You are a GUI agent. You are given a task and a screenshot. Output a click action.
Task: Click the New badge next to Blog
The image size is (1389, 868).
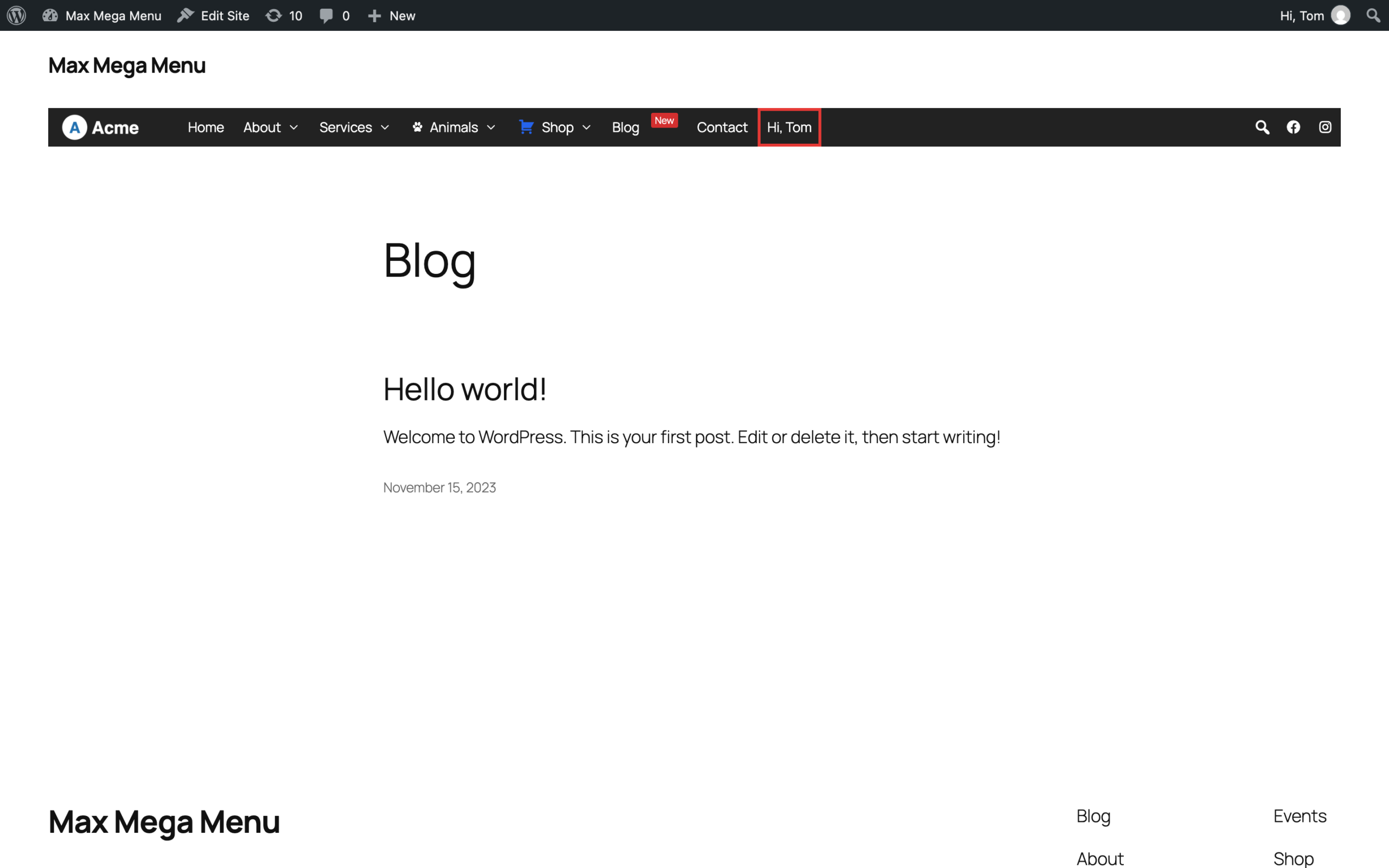[x=664, y=120]
